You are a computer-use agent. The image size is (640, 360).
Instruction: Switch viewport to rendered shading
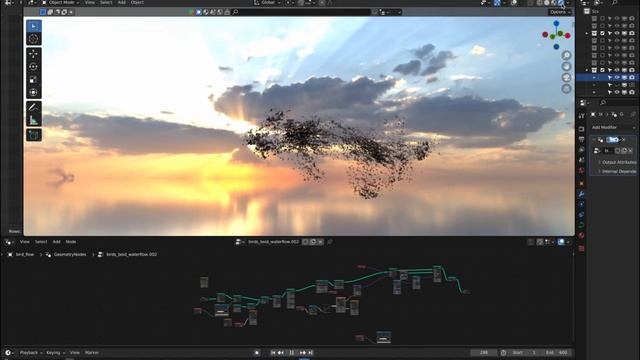(561, 3)
